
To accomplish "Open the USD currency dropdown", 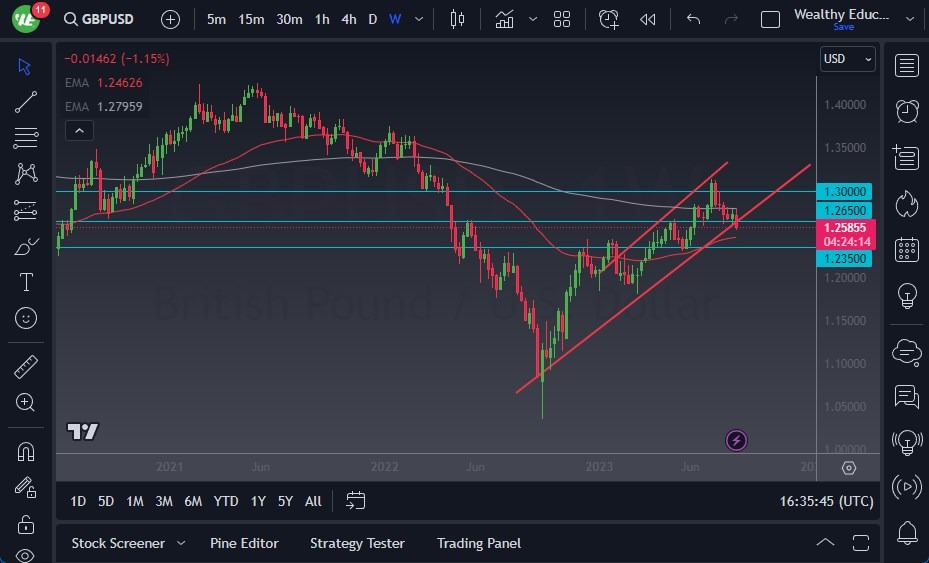I will tap(847, 59).
